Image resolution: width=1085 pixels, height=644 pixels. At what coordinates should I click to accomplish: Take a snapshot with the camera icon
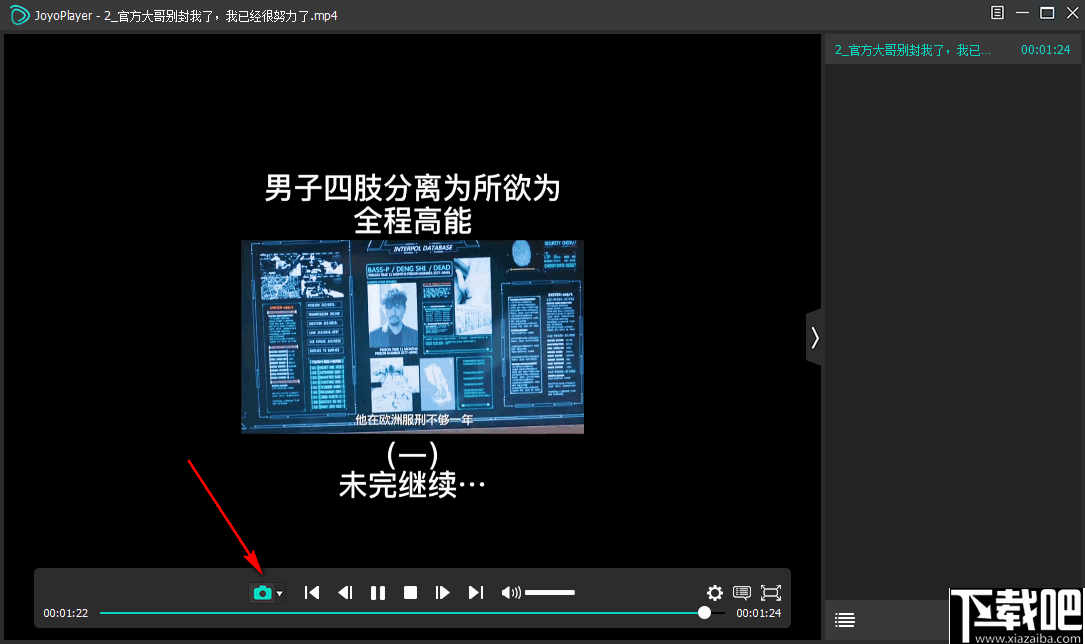coord(260,592)
